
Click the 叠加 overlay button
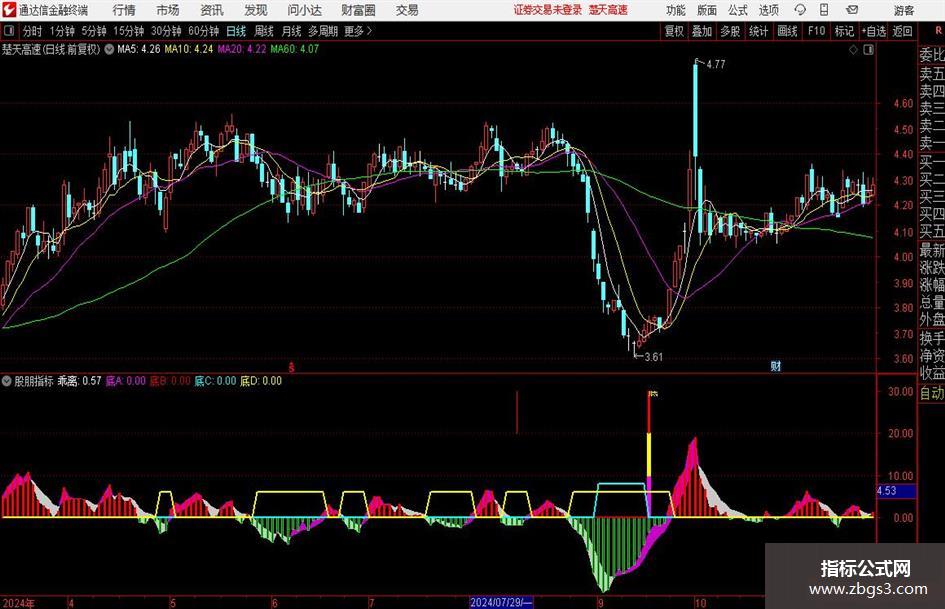(702, 31)
